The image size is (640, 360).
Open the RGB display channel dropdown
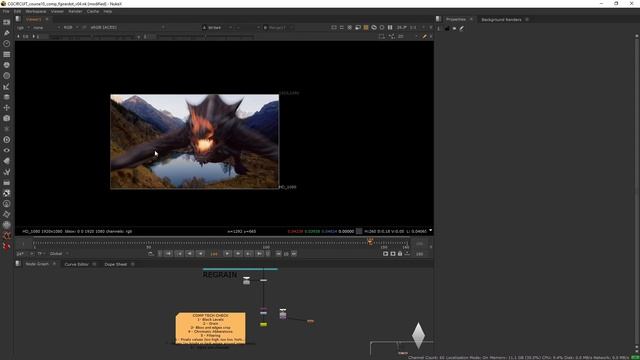tap(71, 27)
